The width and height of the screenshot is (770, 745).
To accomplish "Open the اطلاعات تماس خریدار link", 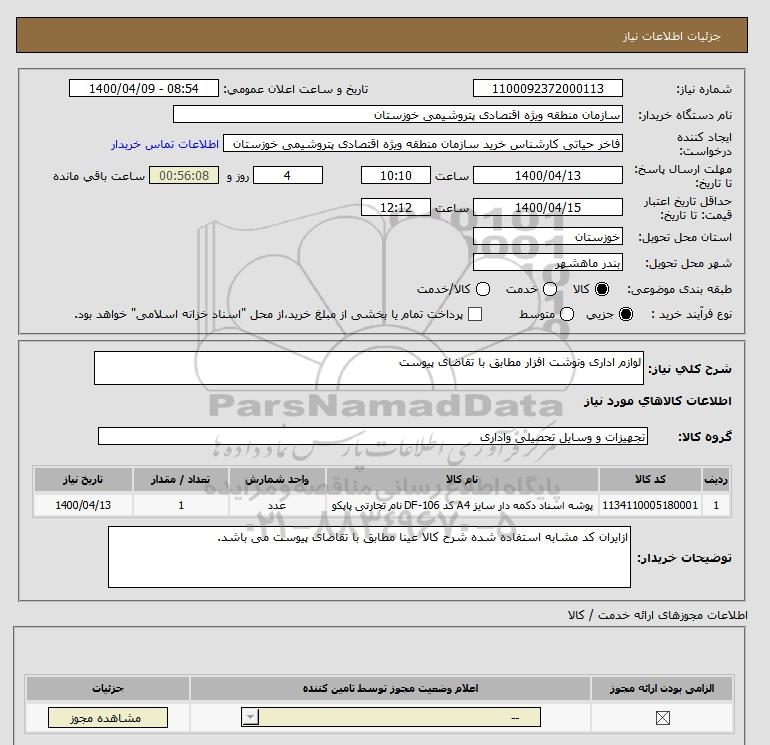I will (165, 144).
